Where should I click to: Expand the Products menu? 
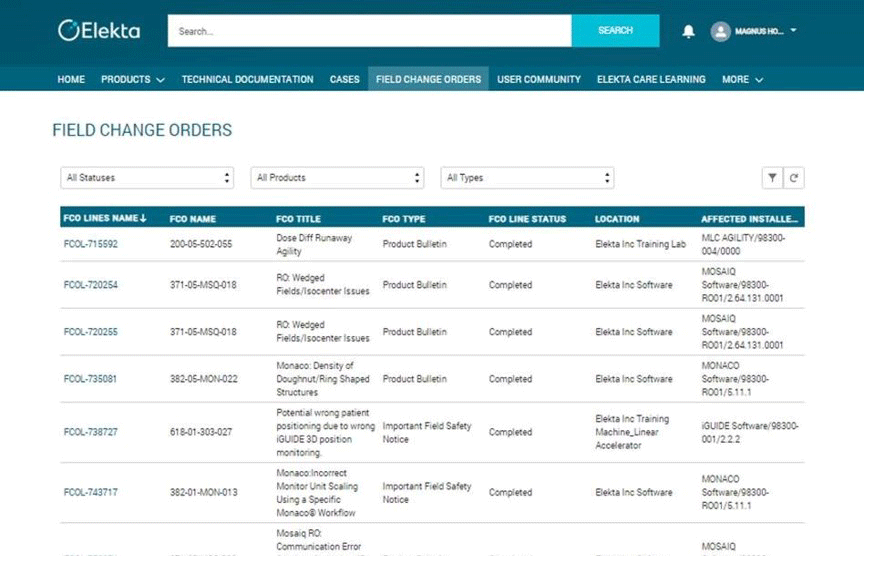click(x=133, y=79)
